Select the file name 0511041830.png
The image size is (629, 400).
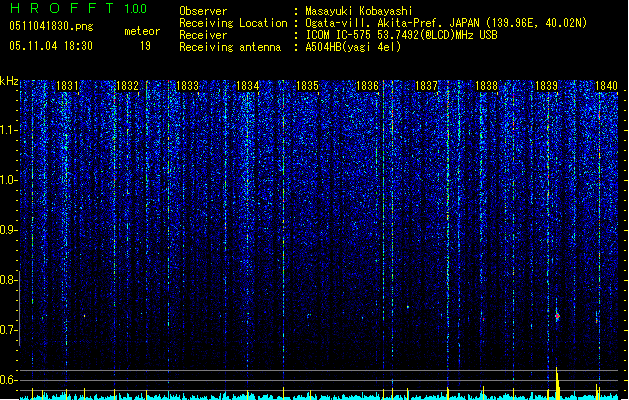point(51,26)
